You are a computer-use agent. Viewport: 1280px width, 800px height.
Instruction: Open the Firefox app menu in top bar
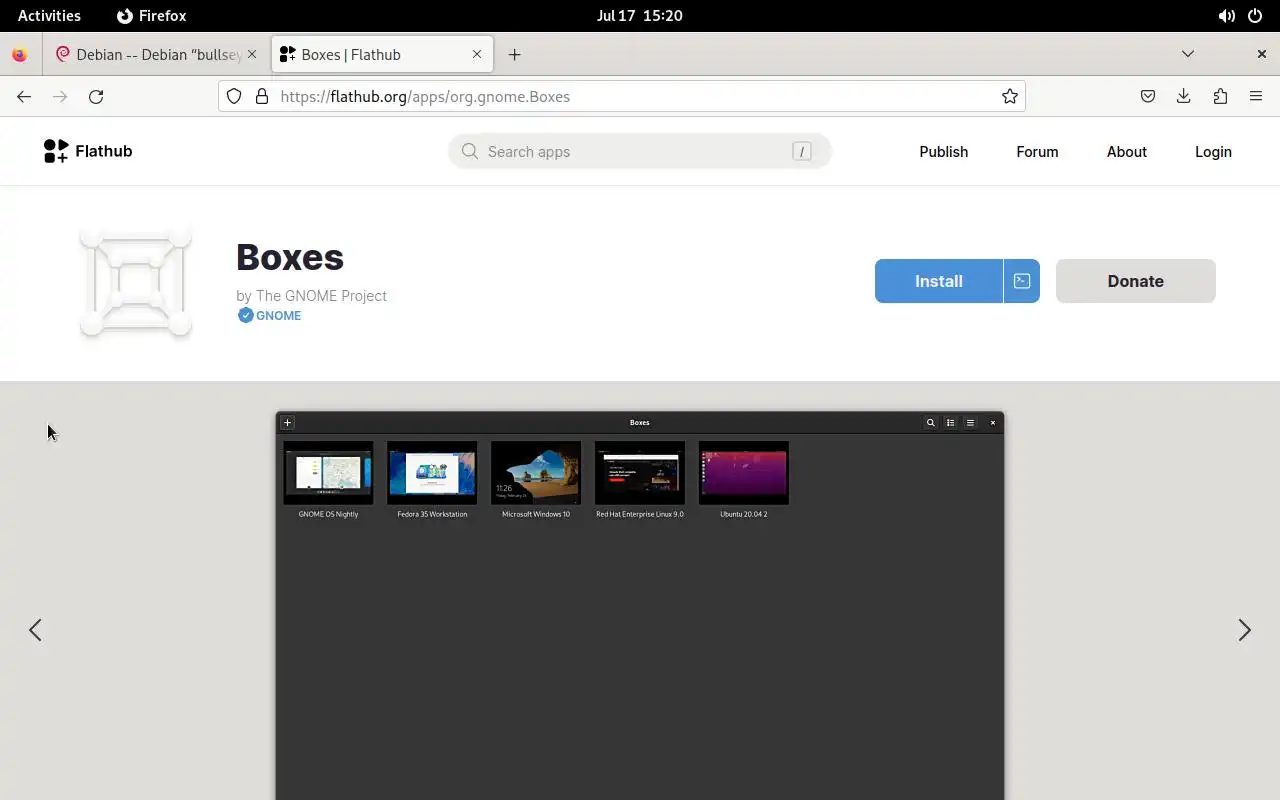(x=152, y=16)
